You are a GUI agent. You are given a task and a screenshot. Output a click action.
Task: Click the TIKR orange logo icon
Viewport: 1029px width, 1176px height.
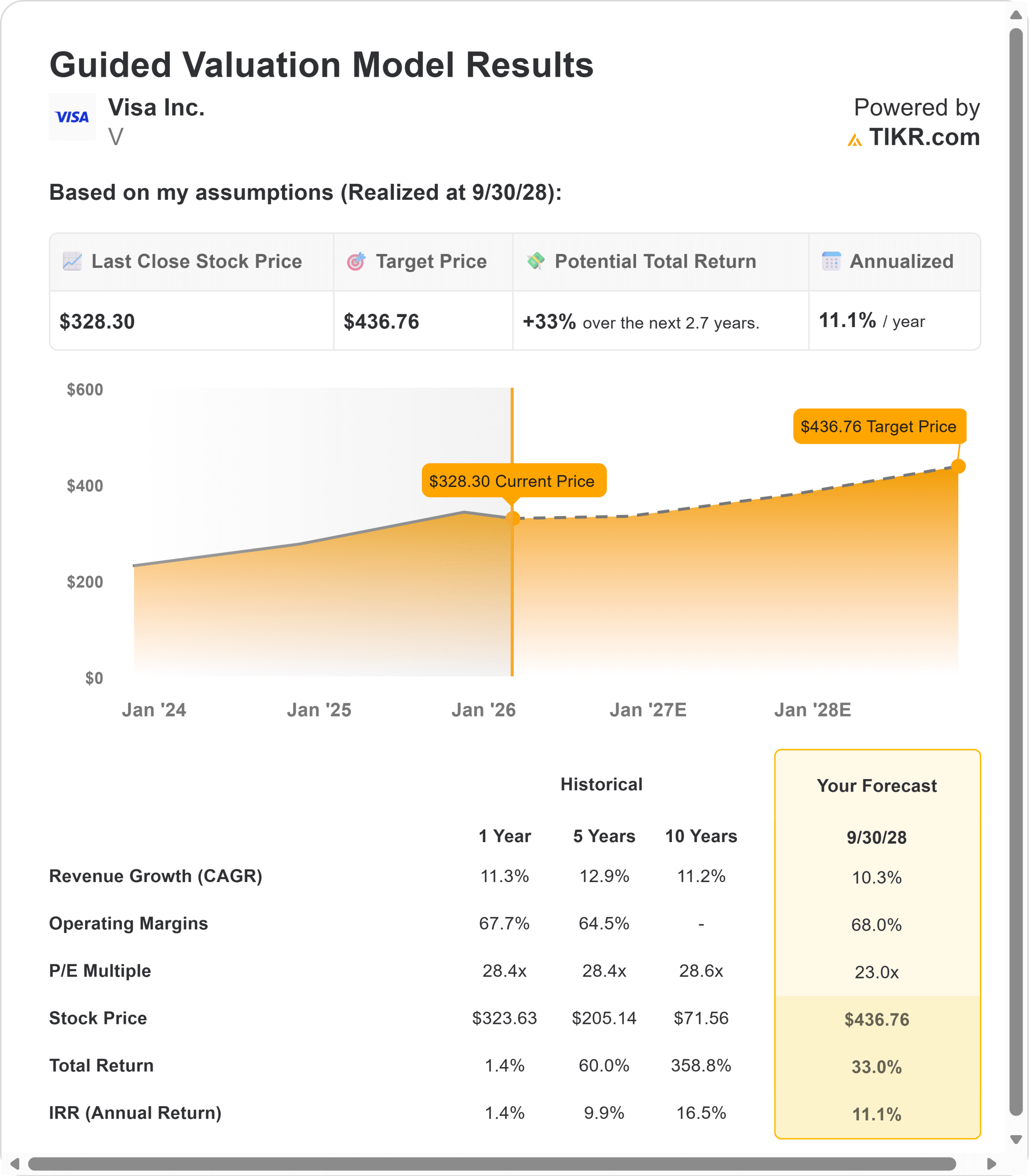coord(854,140)
